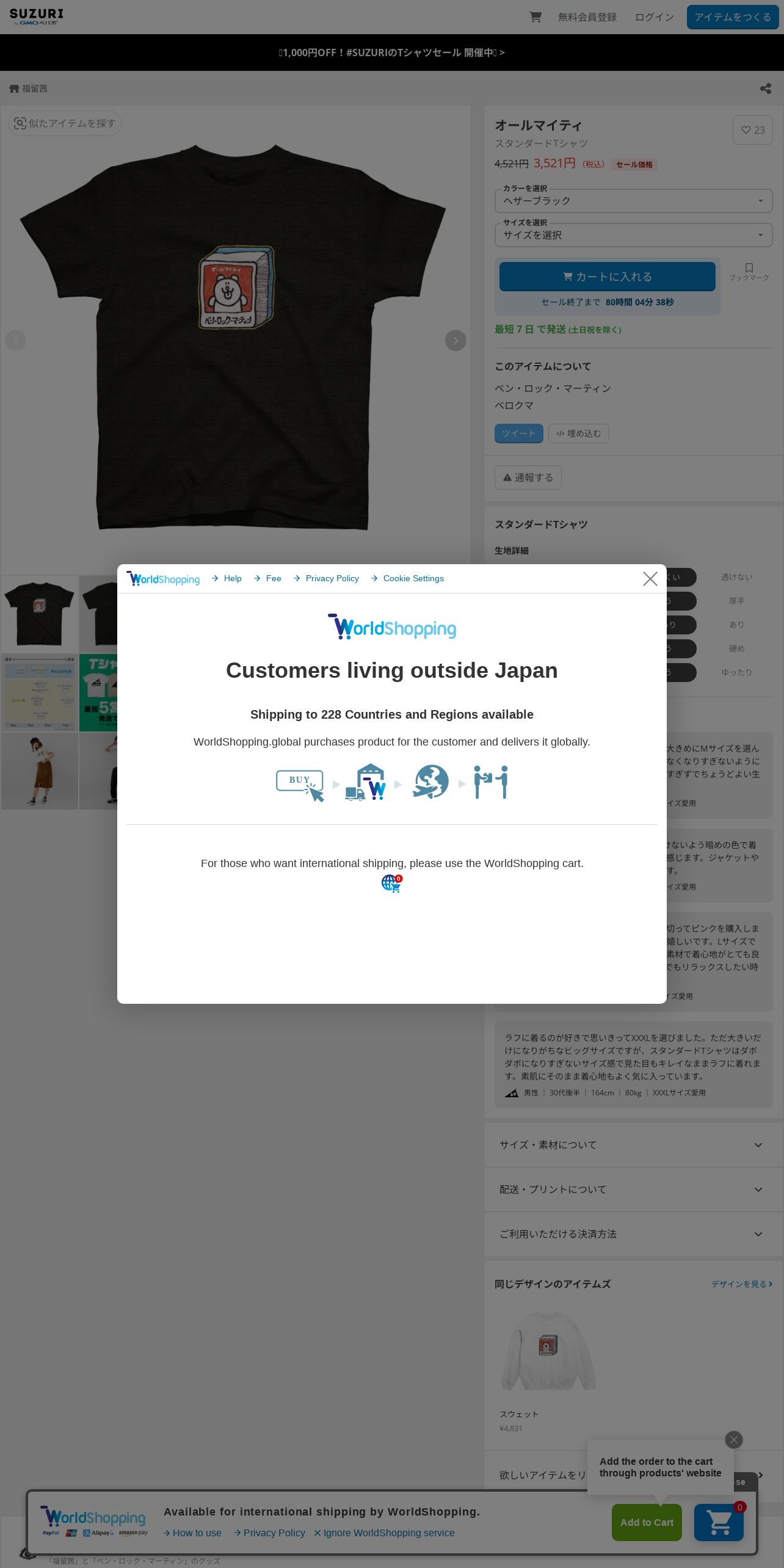Click WorldShopping logo in modal header
The height and width of the screenshot is (1568, 784).
click(x=163, y=579)
